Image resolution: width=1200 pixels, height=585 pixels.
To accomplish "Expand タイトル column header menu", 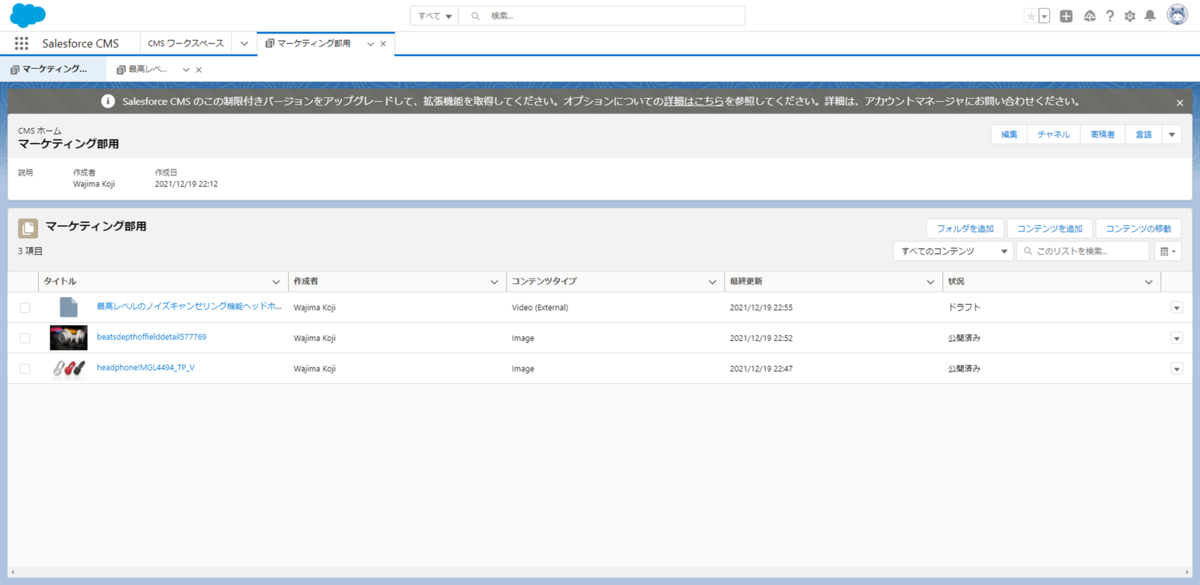I will pos(276,282).
